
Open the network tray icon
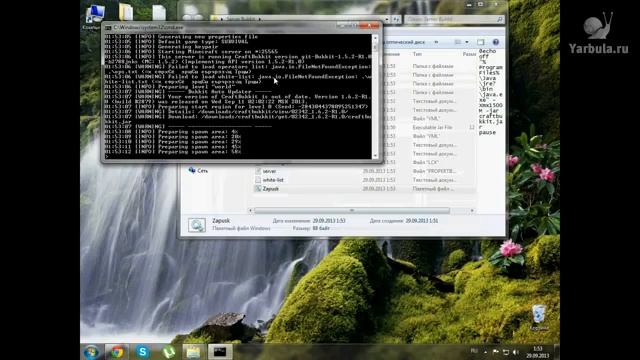coord(506,352)
